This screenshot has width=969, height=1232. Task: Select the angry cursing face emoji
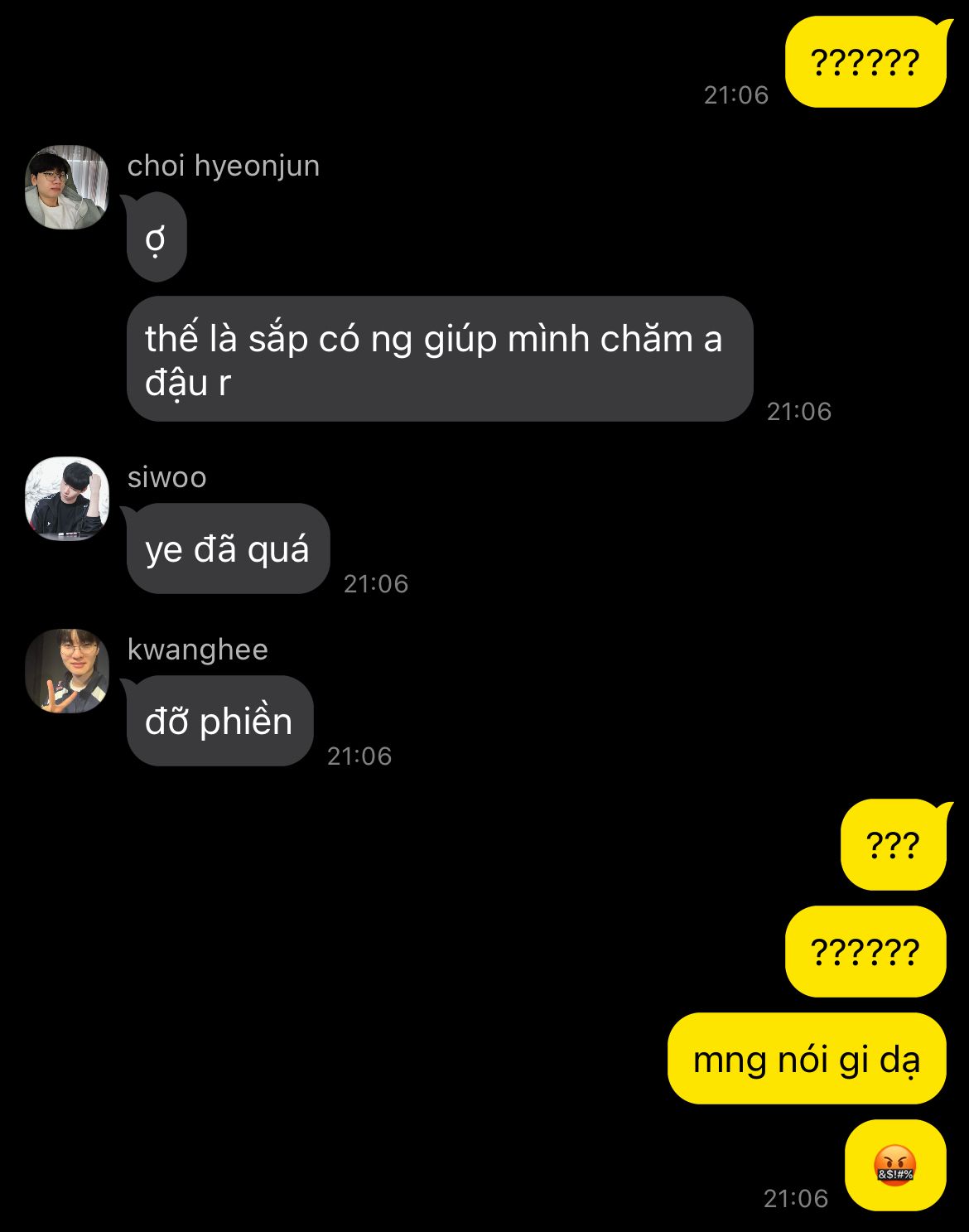894,1165
